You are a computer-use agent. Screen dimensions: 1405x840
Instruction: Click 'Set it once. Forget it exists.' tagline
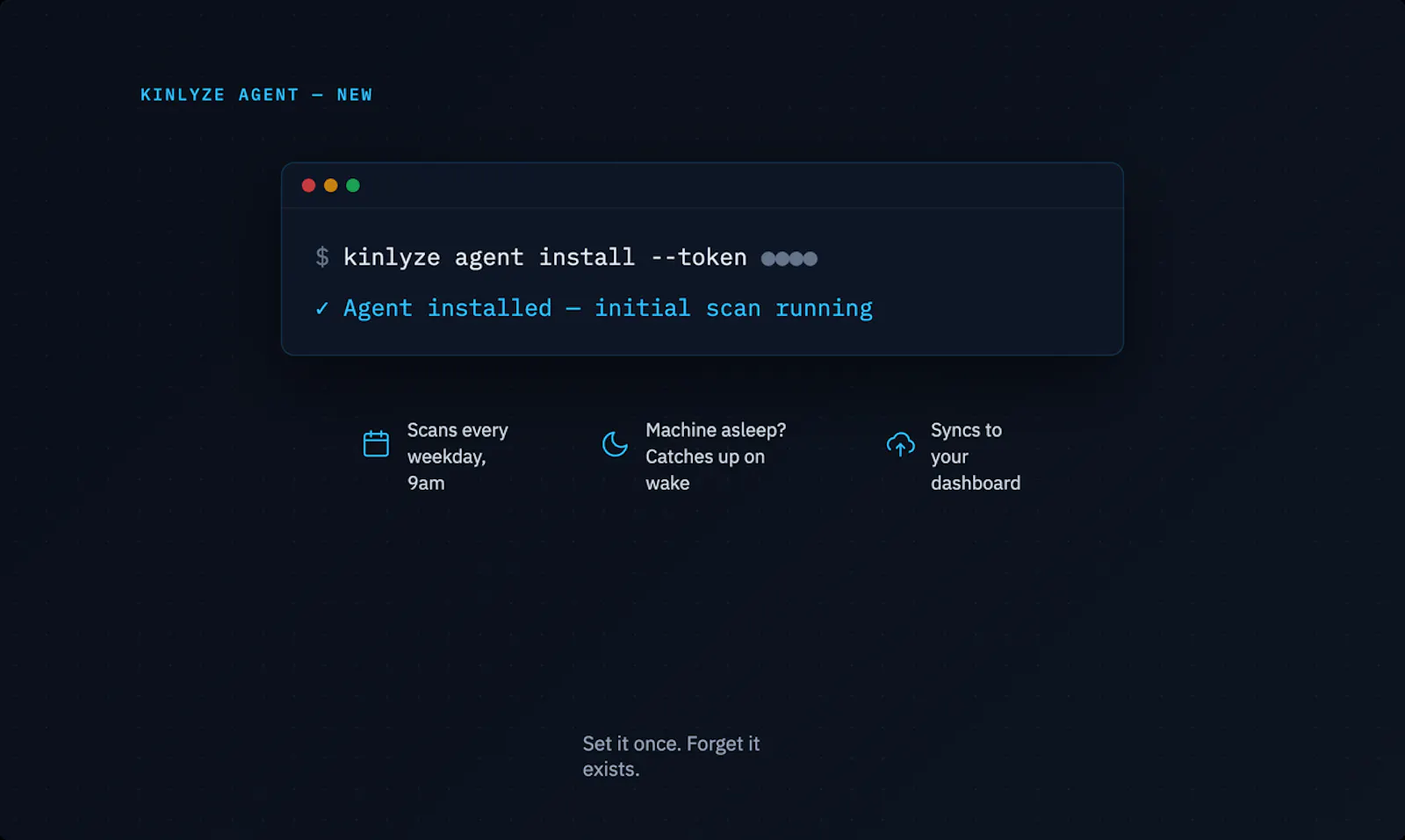pyautogui.click(x=671, y=757)
